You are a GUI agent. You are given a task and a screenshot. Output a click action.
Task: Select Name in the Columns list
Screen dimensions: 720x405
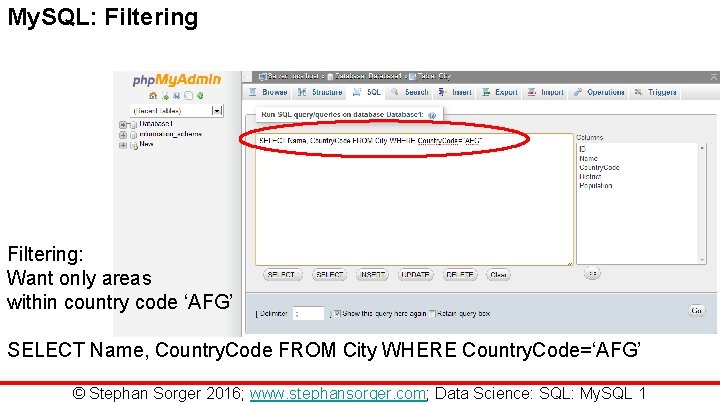(x=588, y=158)
